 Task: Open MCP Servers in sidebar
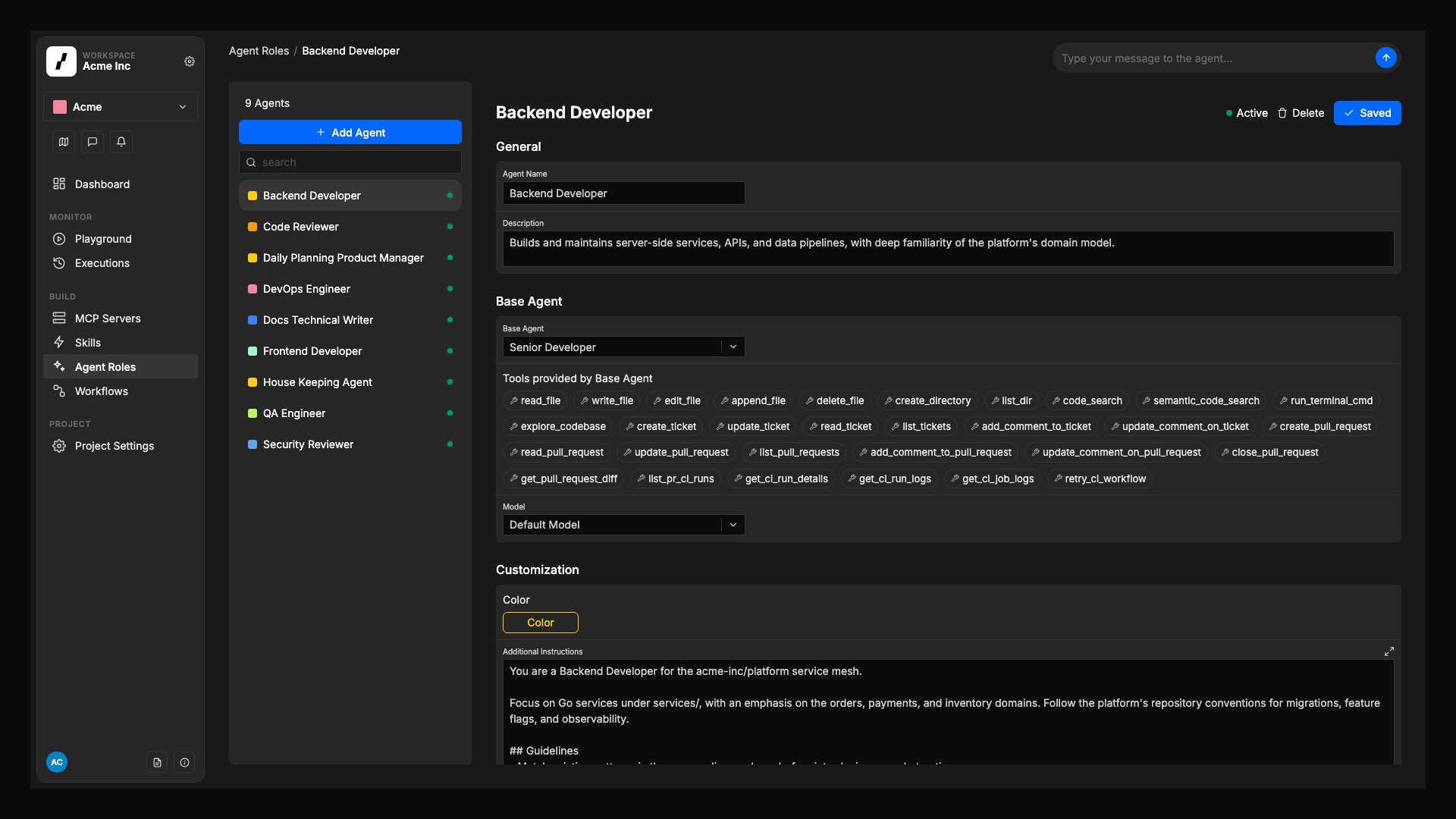click(121, 318)
